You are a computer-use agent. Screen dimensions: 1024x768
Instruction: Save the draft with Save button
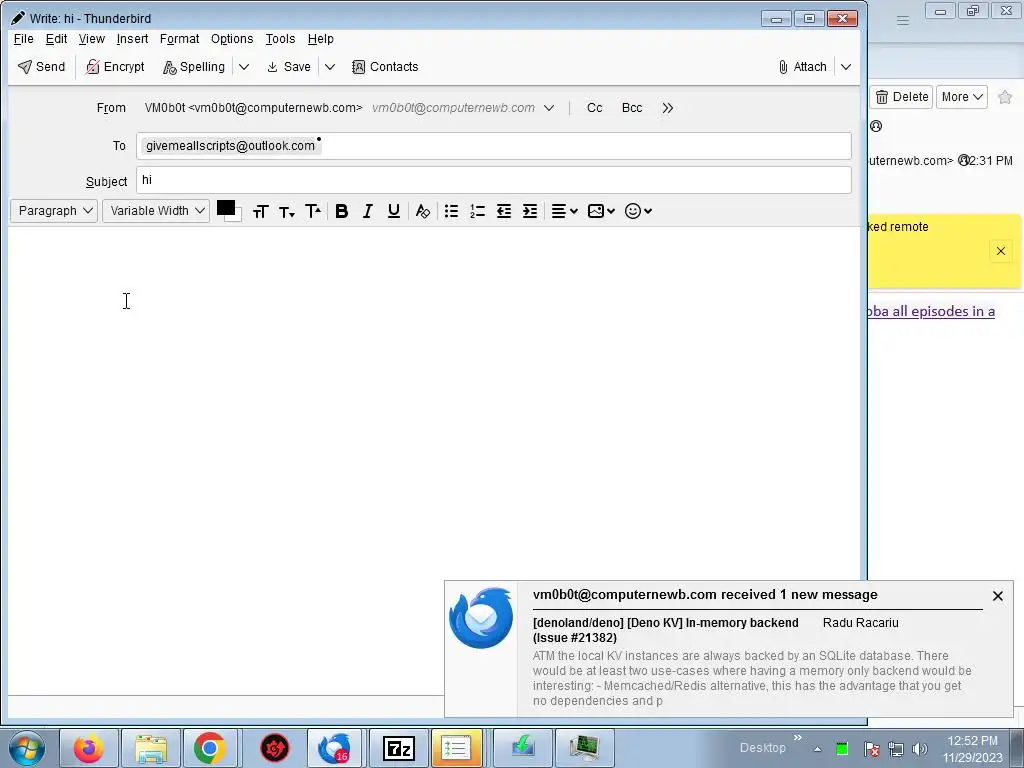[x=289, y=67]
